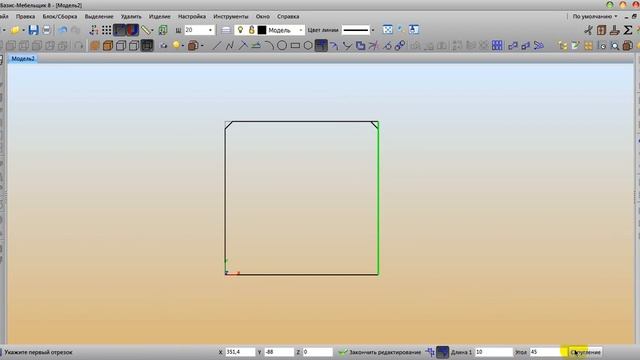The width and height of the screenshot is (640, 360).
Task: Click the blue crosshair icon in status bar
Action: (430, 352)
